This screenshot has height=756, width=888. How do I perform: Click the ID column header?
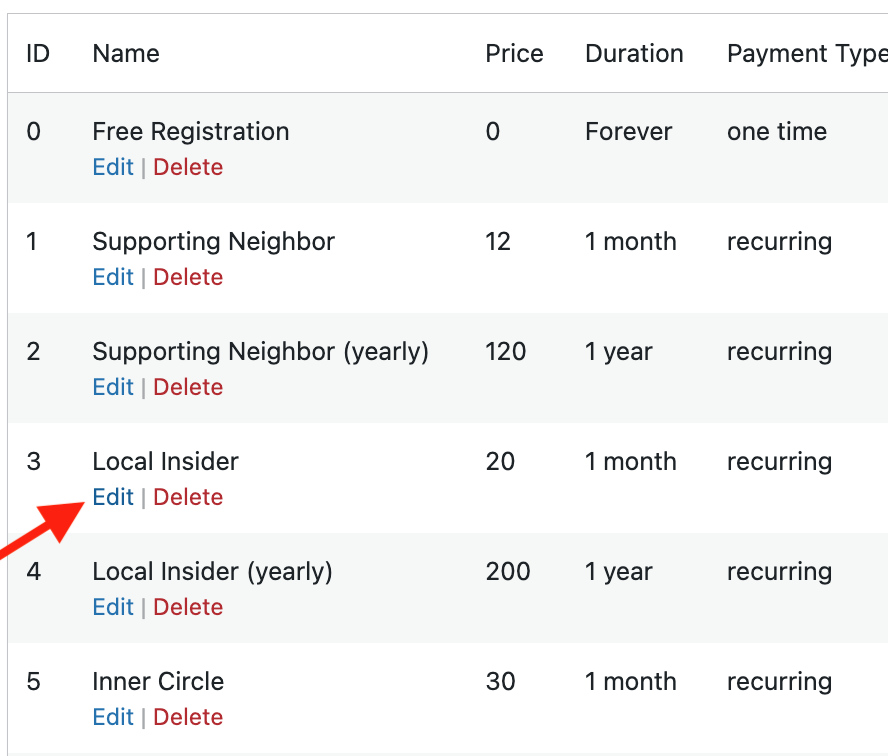click(37, 53)
